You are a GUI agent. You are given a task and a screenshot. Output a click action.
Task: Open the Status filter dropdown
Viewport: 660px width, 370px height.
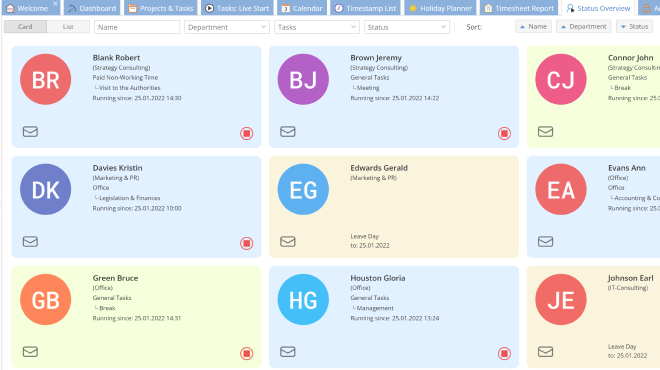point(407,27)
